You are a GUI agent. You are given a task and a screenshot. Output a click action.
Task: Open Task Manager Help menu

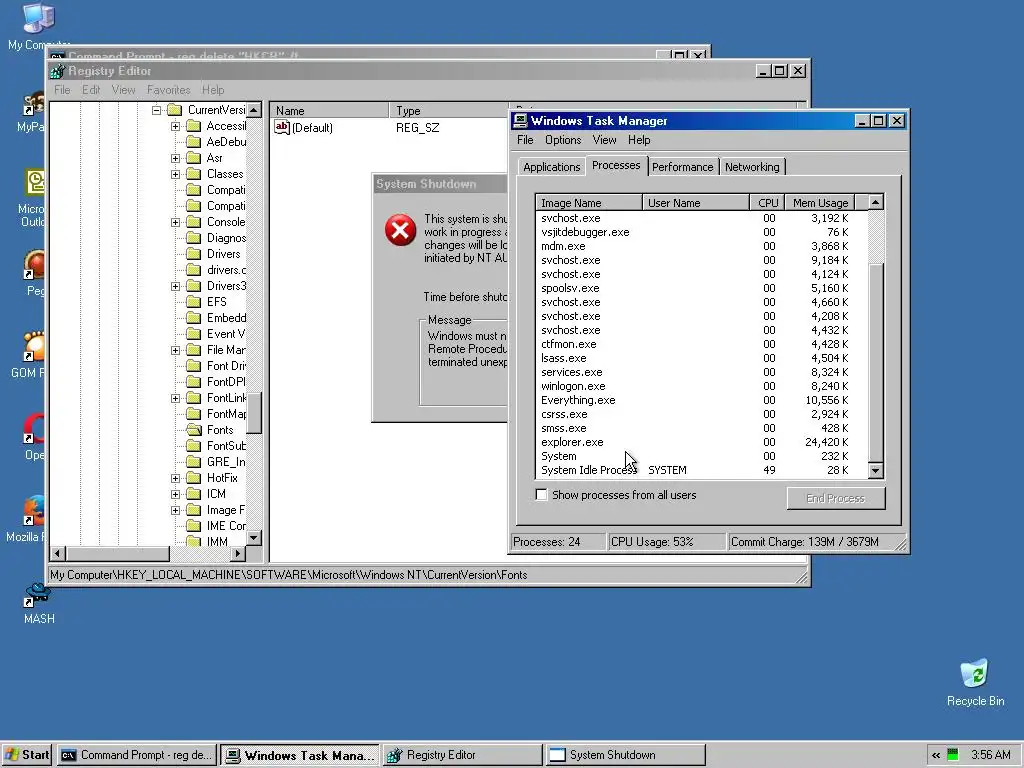pos(639,140)
